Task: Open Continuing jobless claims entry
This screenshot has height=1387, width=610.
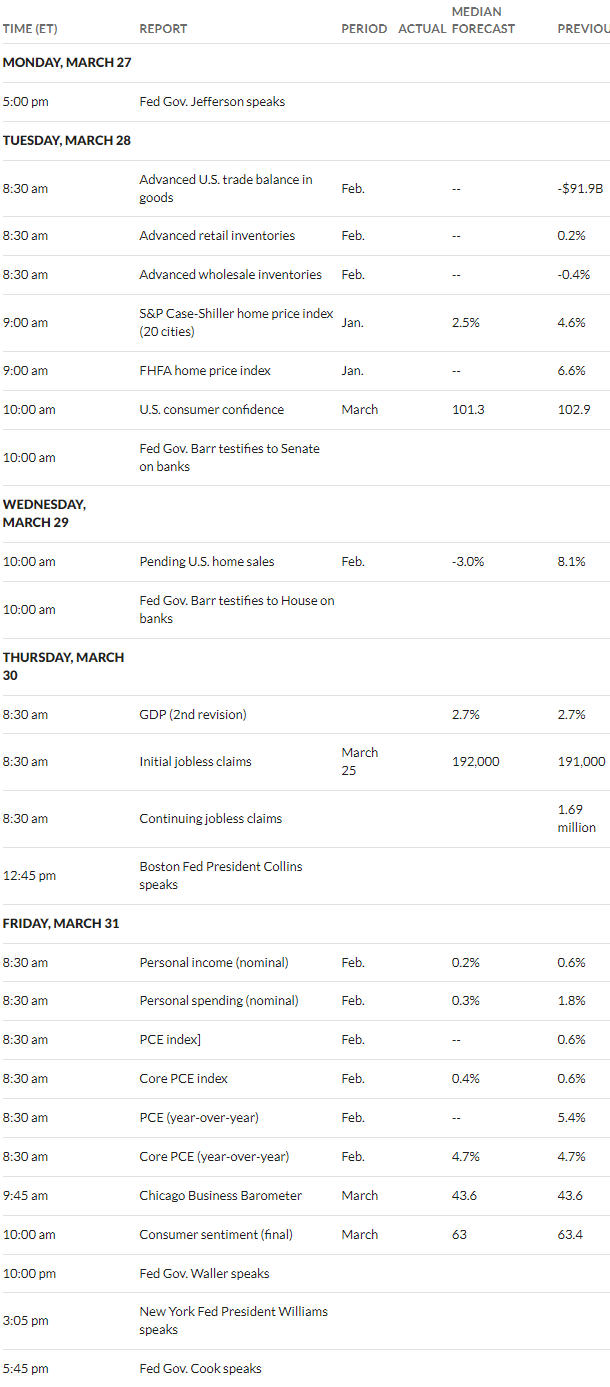Action: (210, 819)
